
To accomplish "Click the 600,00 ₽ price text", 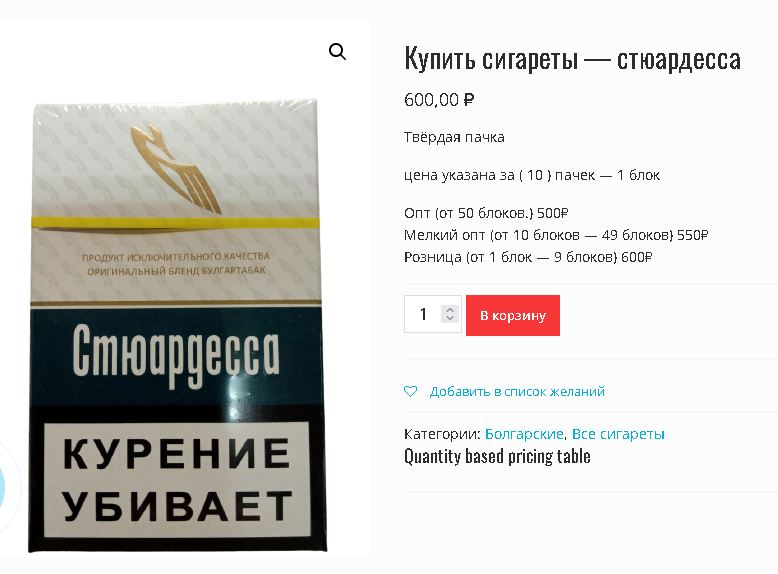I will (439, 100).
